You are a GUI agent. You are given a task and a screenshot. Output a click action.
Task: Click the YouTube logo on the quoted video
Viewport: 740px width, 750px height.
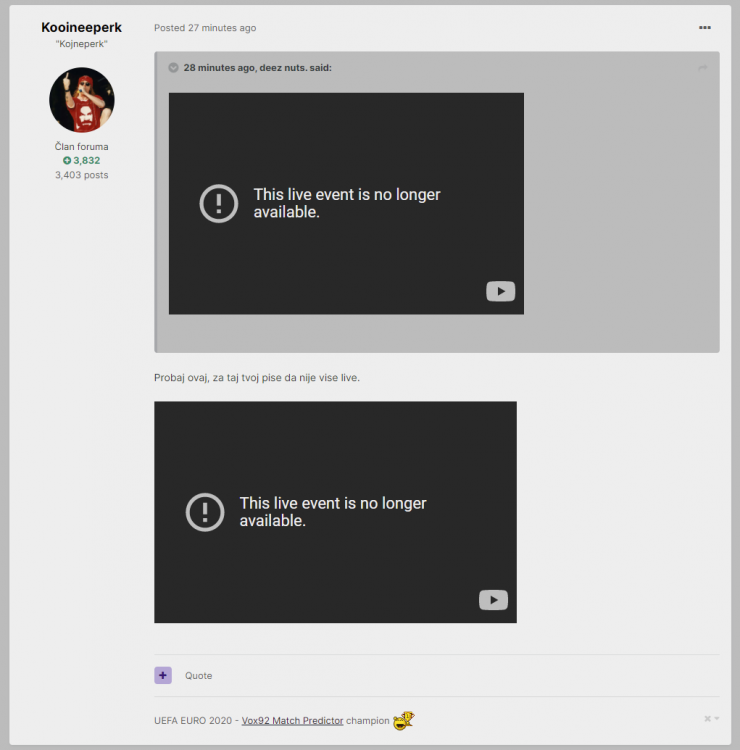500,291
